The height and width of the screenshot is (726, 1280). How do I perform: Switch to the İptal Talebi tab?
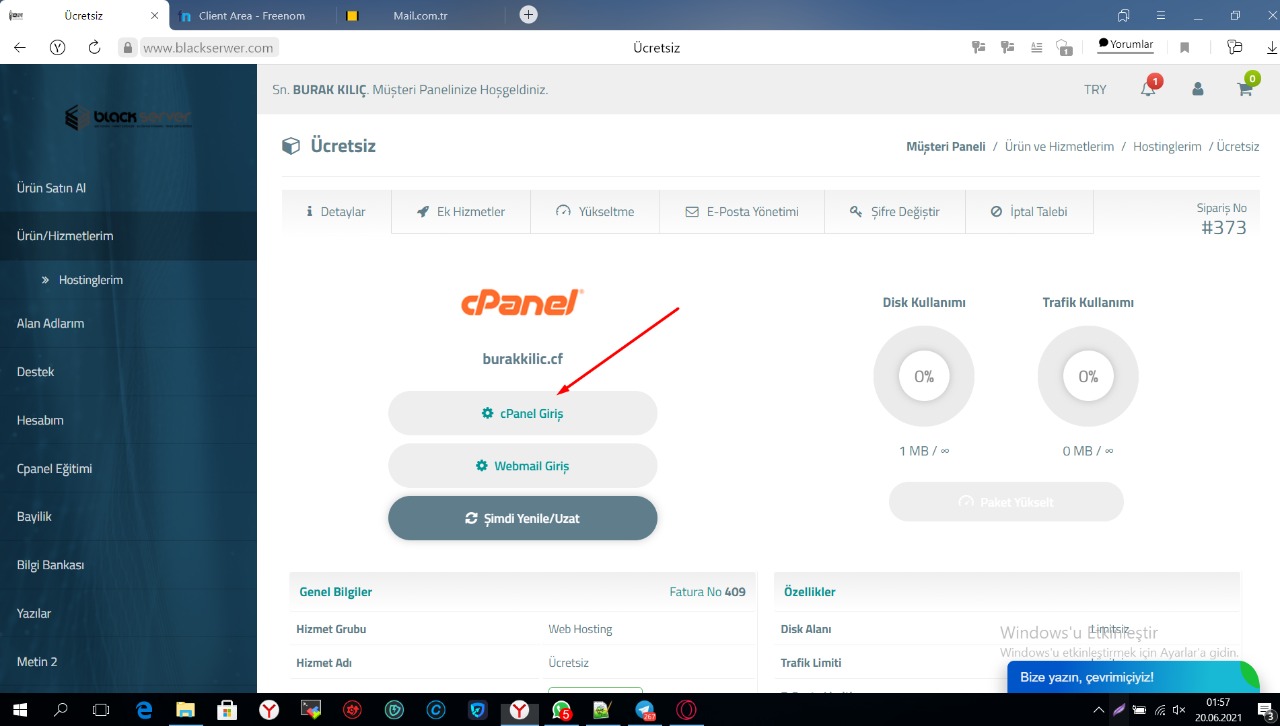[x=1029, y=212]
